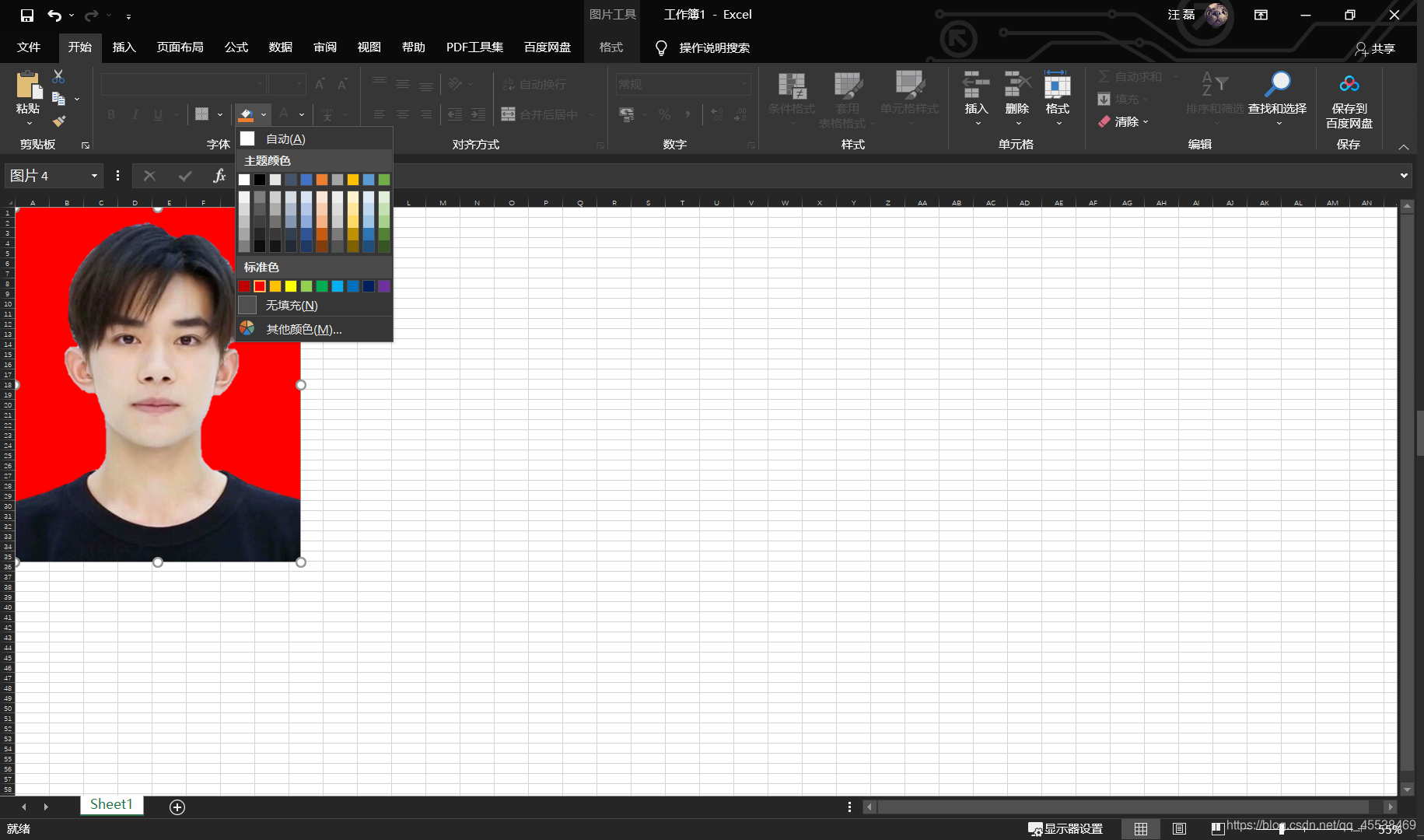Expand the formula bar chevron
The height and width of the screenshot is (840, 1424).
pos(1404,176)
